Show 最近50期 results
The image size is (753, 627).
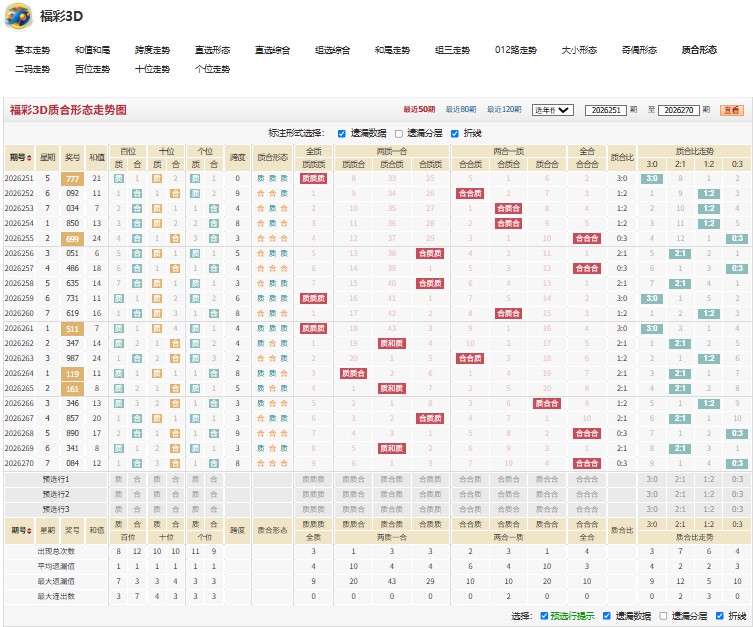coord(419,109)
